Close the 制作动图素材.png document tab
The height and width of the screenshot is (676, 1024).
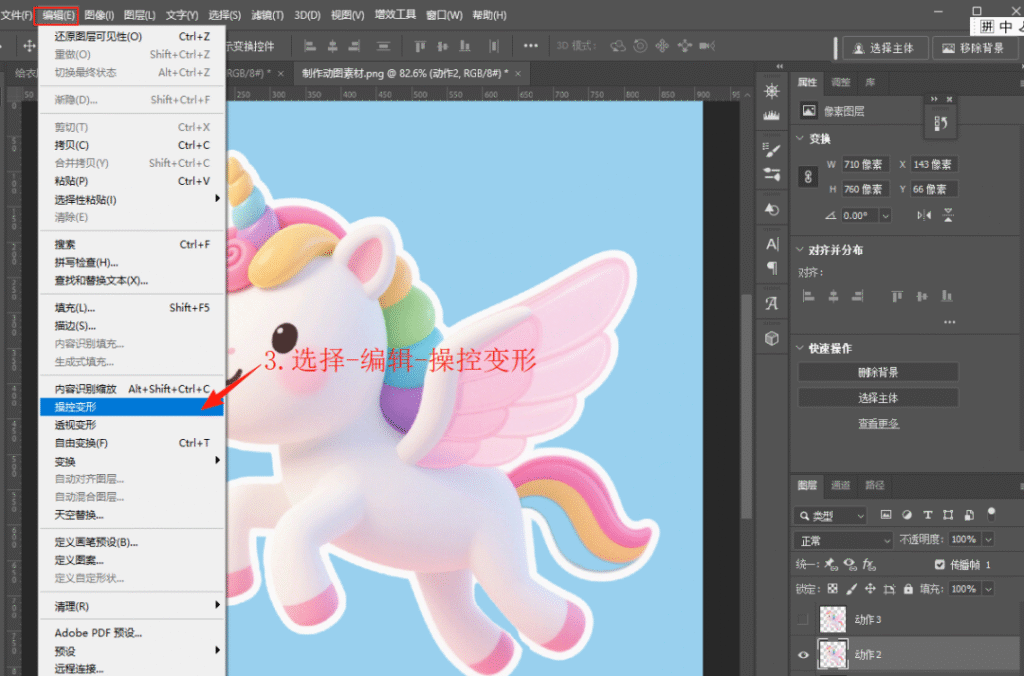(518, 73)
